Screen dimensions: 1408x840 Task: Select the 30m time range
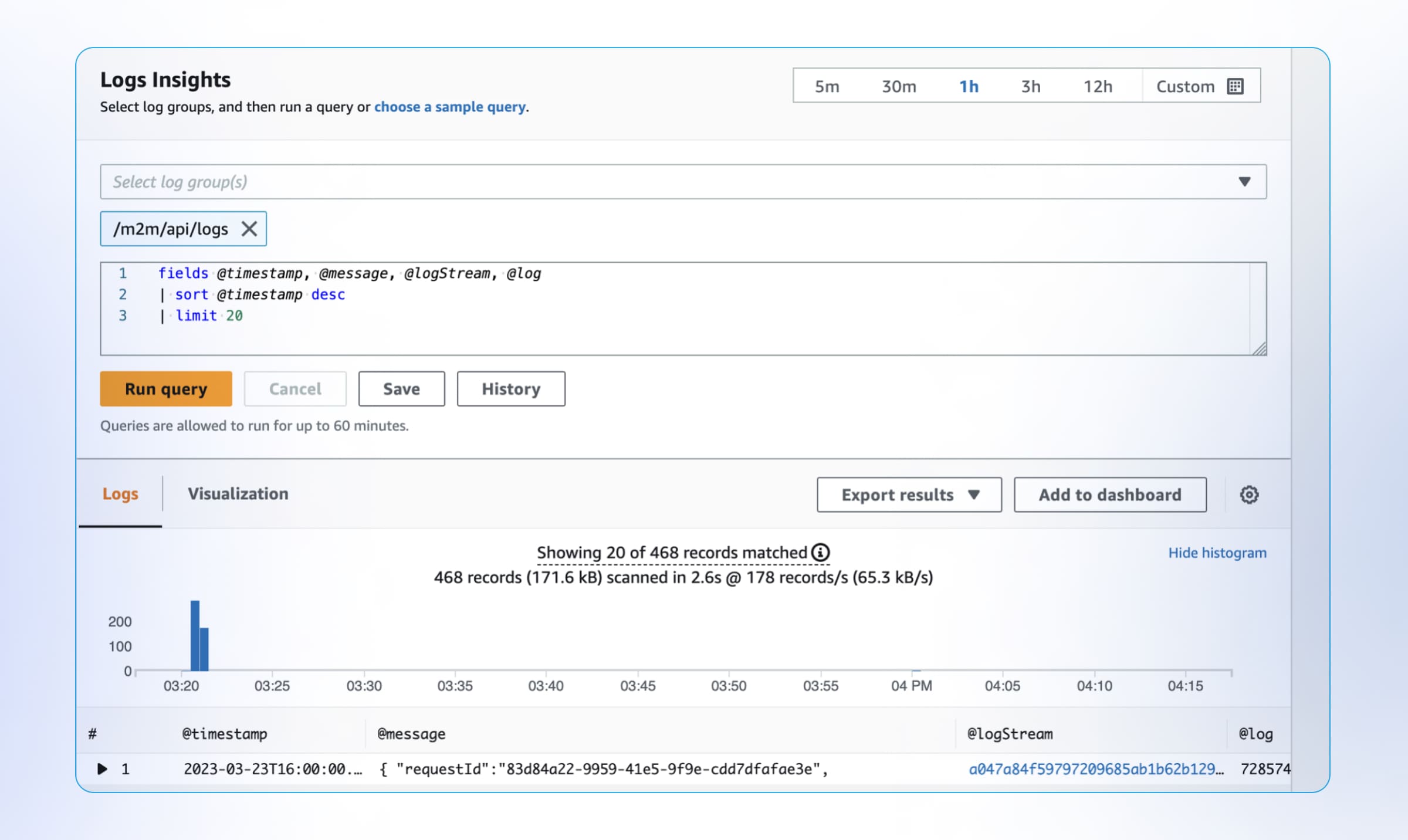(899, 86)
